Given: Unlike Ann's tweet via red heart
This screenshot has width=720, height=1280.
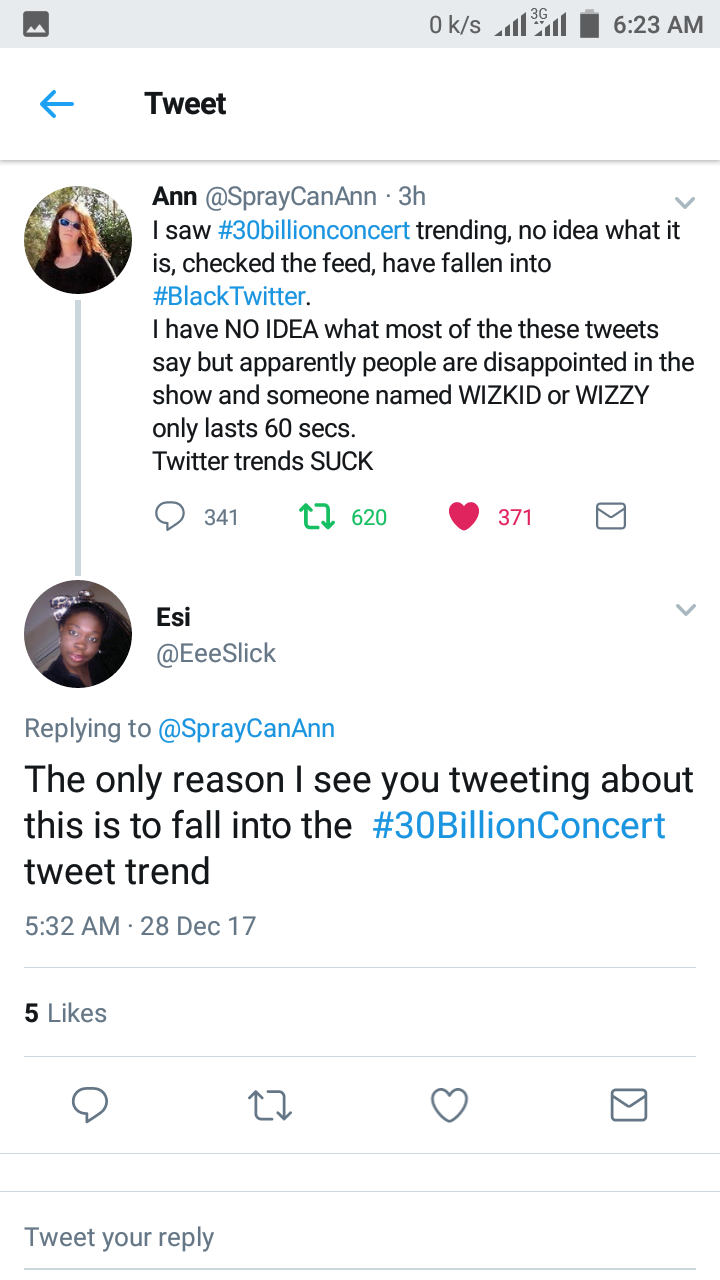Looking at the screenshot, I should (x=464, y=516).
